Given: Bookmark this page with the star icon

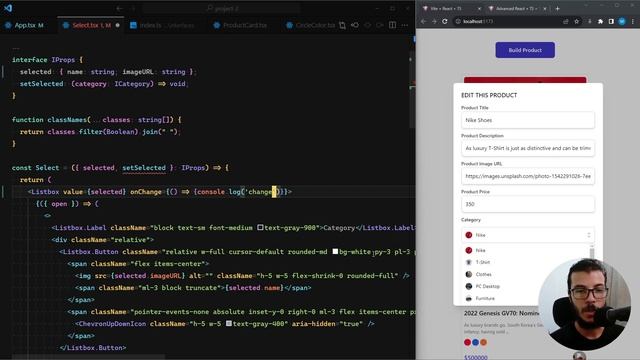Looking at the screenshot, I should (x=576, y=22).
